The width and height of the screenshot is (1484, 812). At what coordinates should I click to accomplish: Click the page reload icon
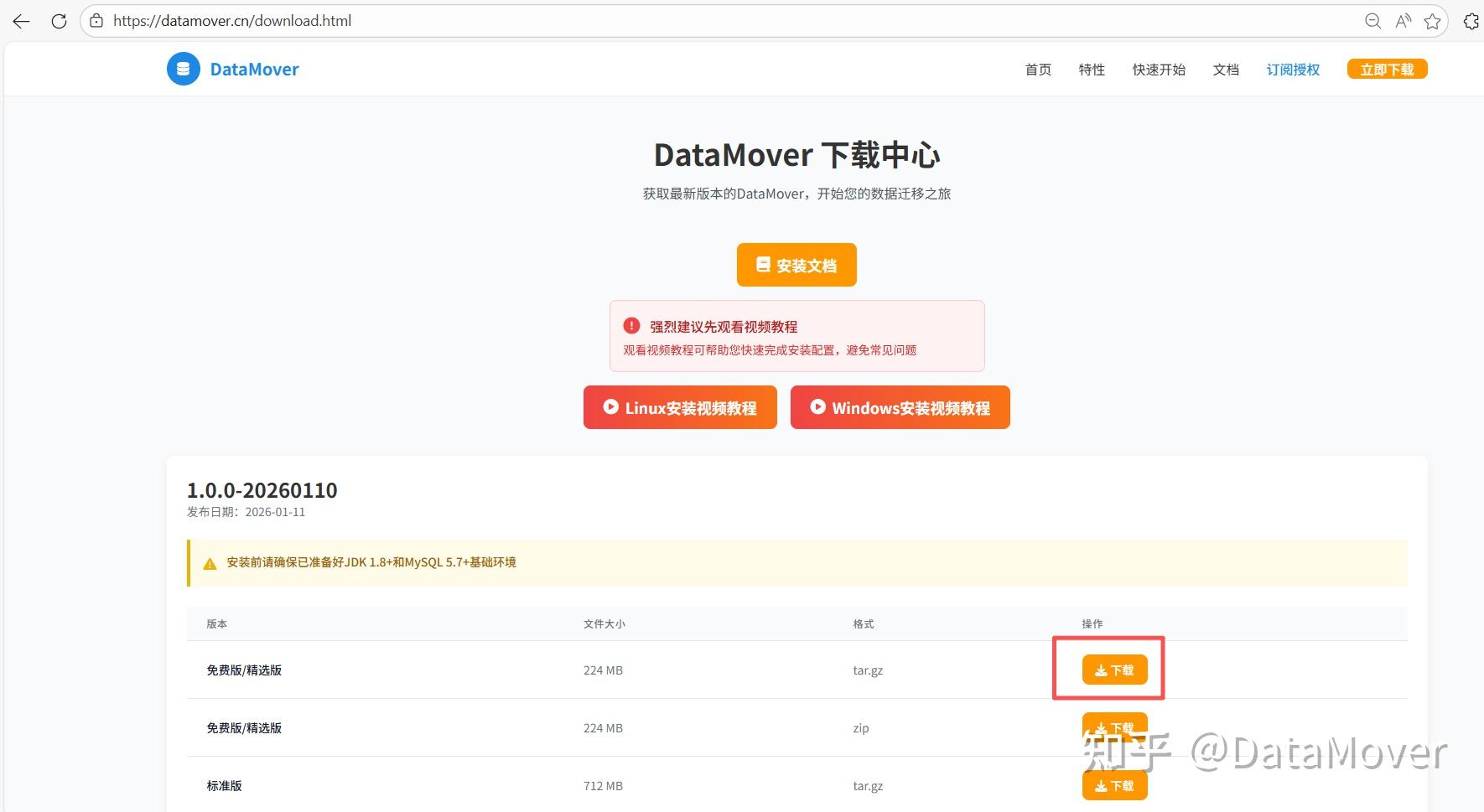[58, 20]
